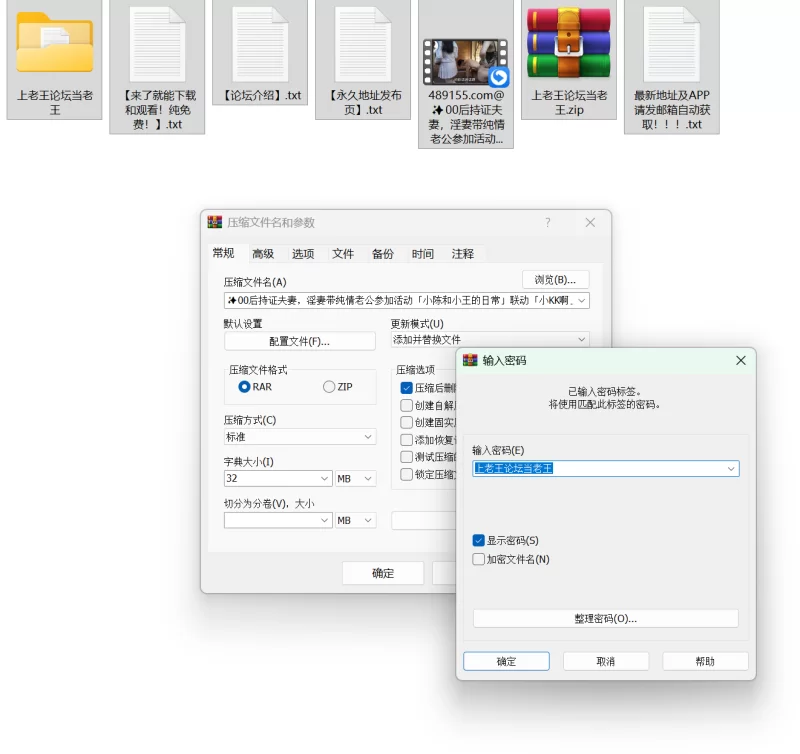
Task: Switch to the 常规 tab
Action: (223, 253)
